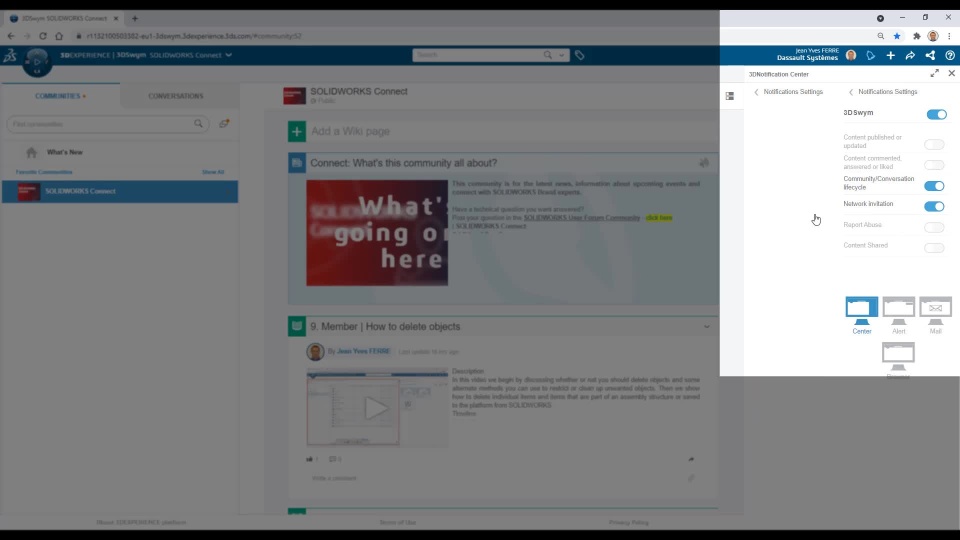
Task: Click the magnifier icon in top search
Action: (547, 55)
